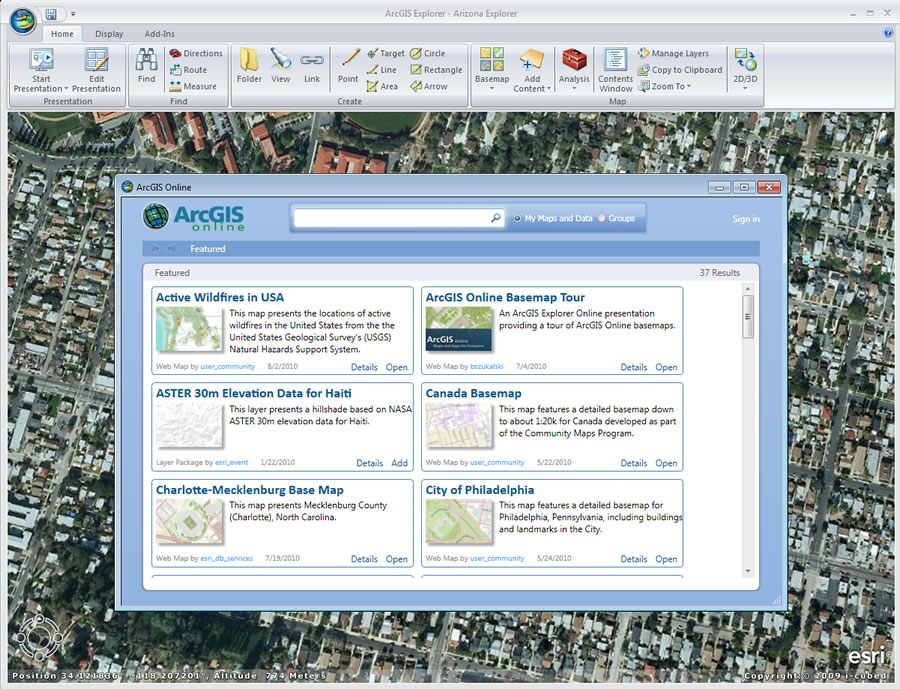View Details for ArcGIS Online Basemap Tour
The width and height of the screenshot is (900, 689).
click(x=634, y=367)
